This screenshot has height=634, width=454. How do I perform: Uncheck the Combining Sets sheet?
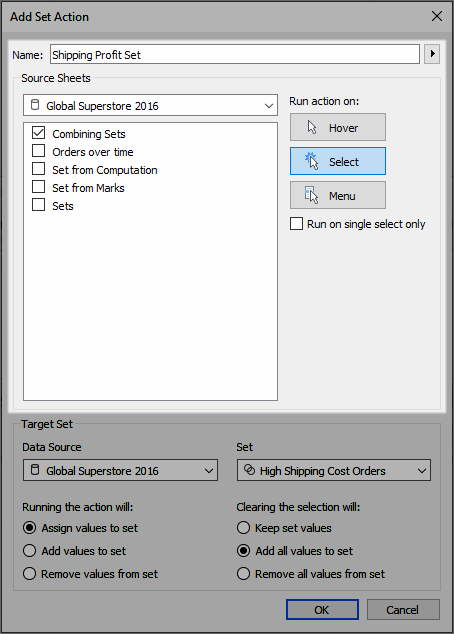coord(38,133)
